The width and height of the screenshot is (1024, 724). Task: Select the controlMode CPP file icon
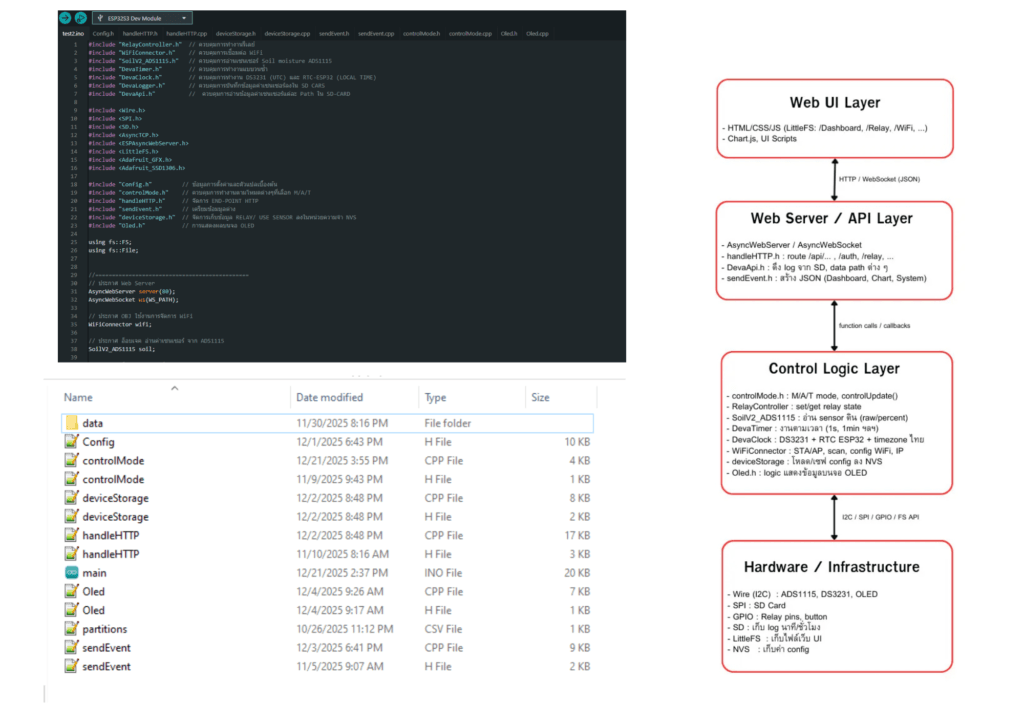[71, 461]
